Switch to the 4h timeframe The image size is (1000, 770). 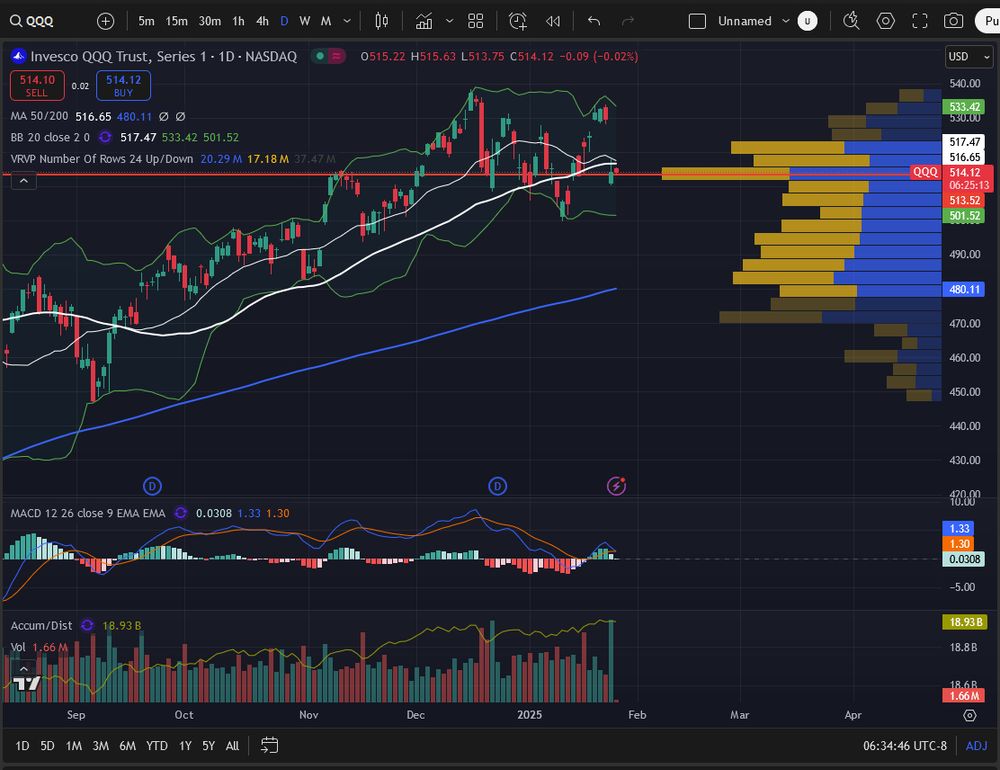pyautogui.click(x=262, y=21)
